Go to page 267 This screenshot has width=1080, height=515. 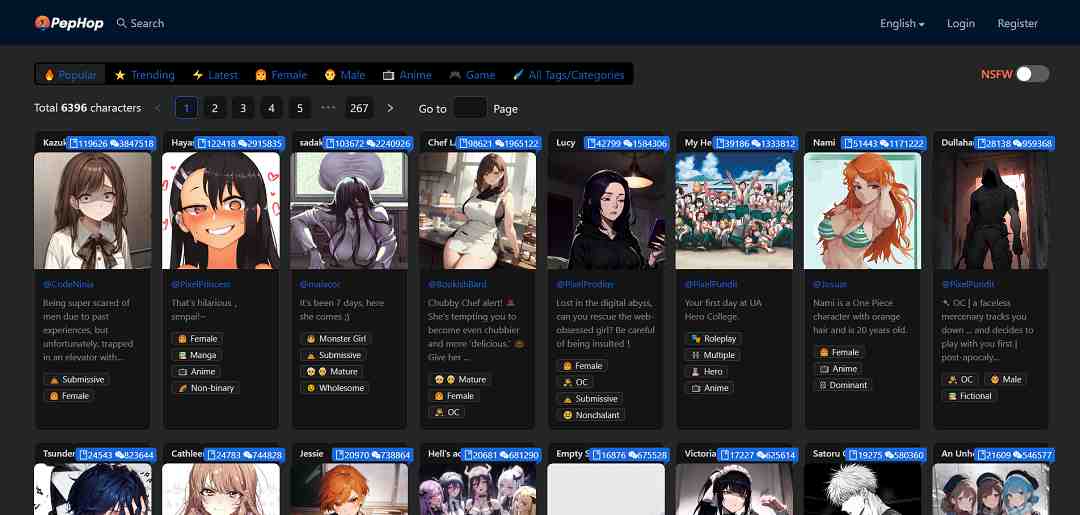(359, 108)
